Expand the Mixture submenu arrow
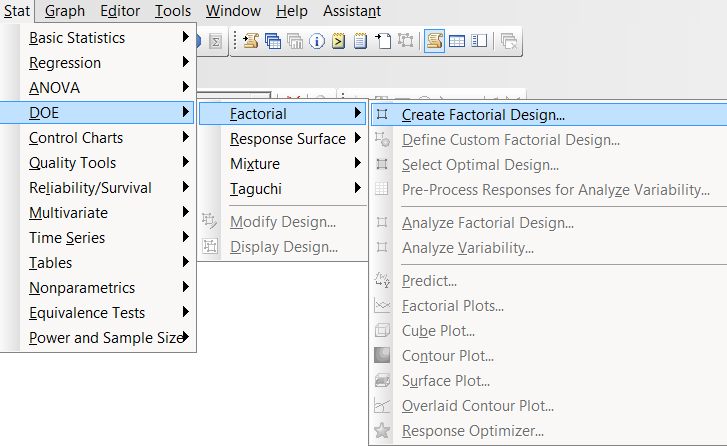727x446 pixels. tap(357, 163)
